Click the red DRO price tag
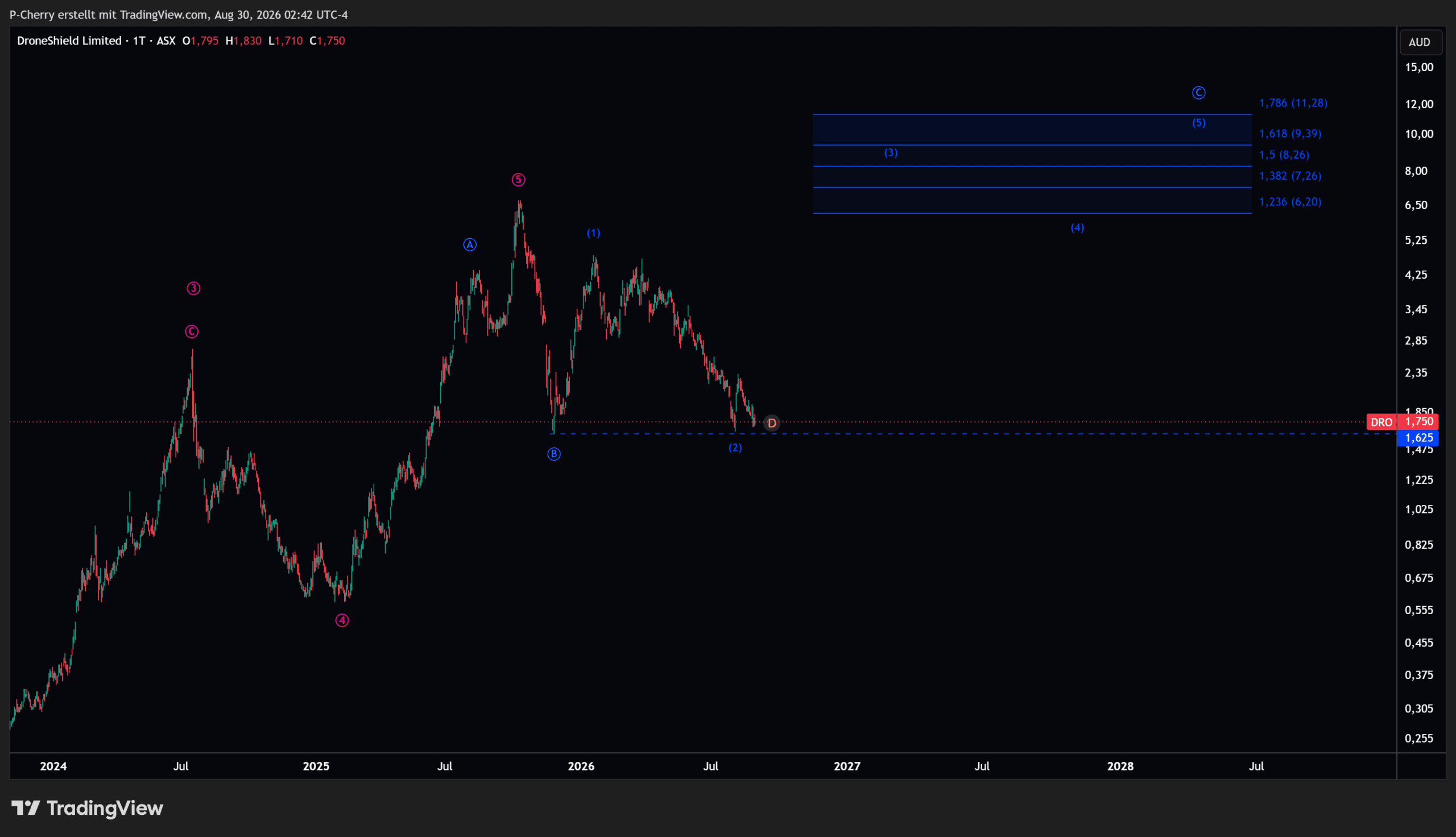 click(1381, 422)
